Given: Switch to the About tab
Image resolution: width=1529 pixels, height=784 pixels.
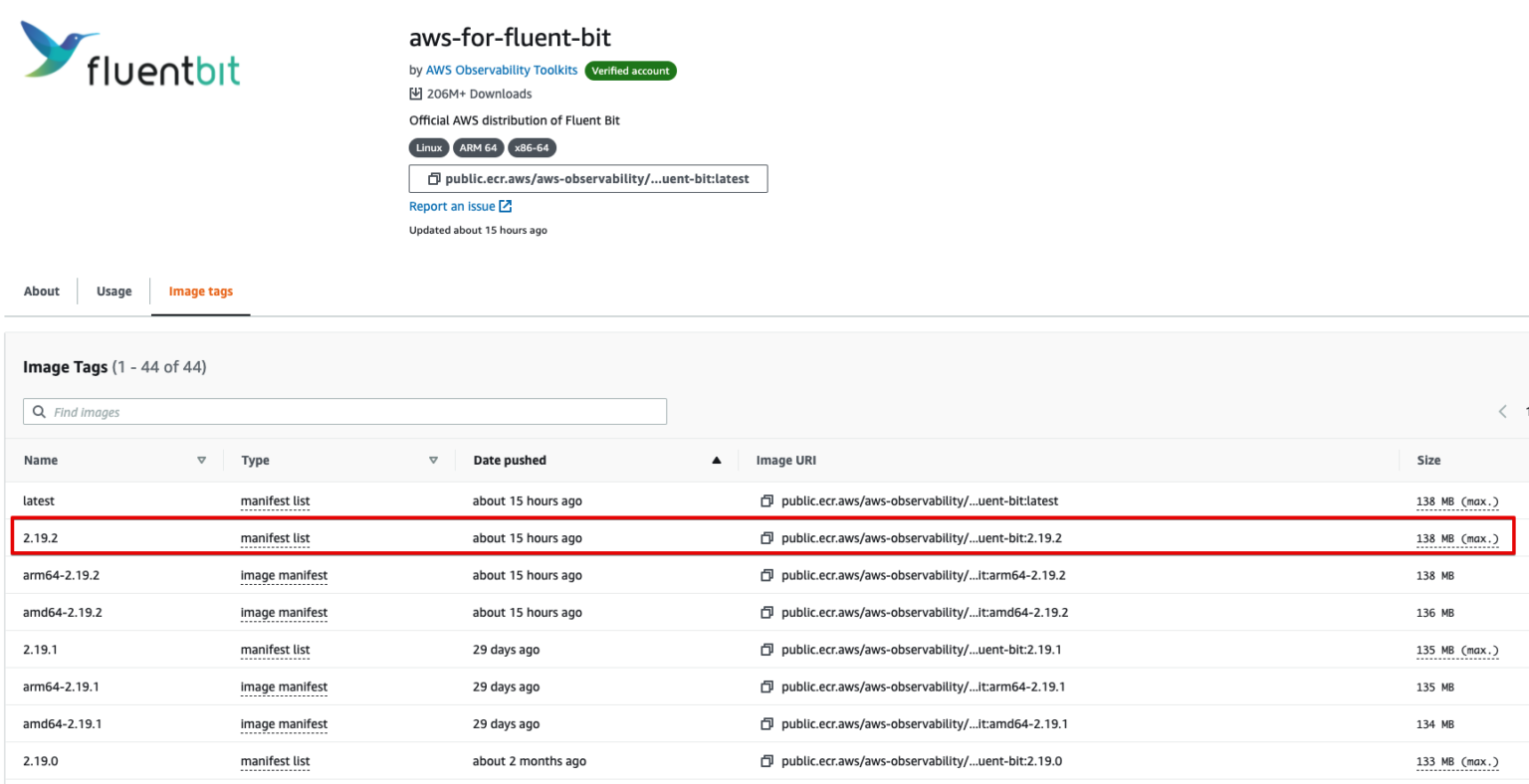Looking at the screenshot, I should 41,291.
